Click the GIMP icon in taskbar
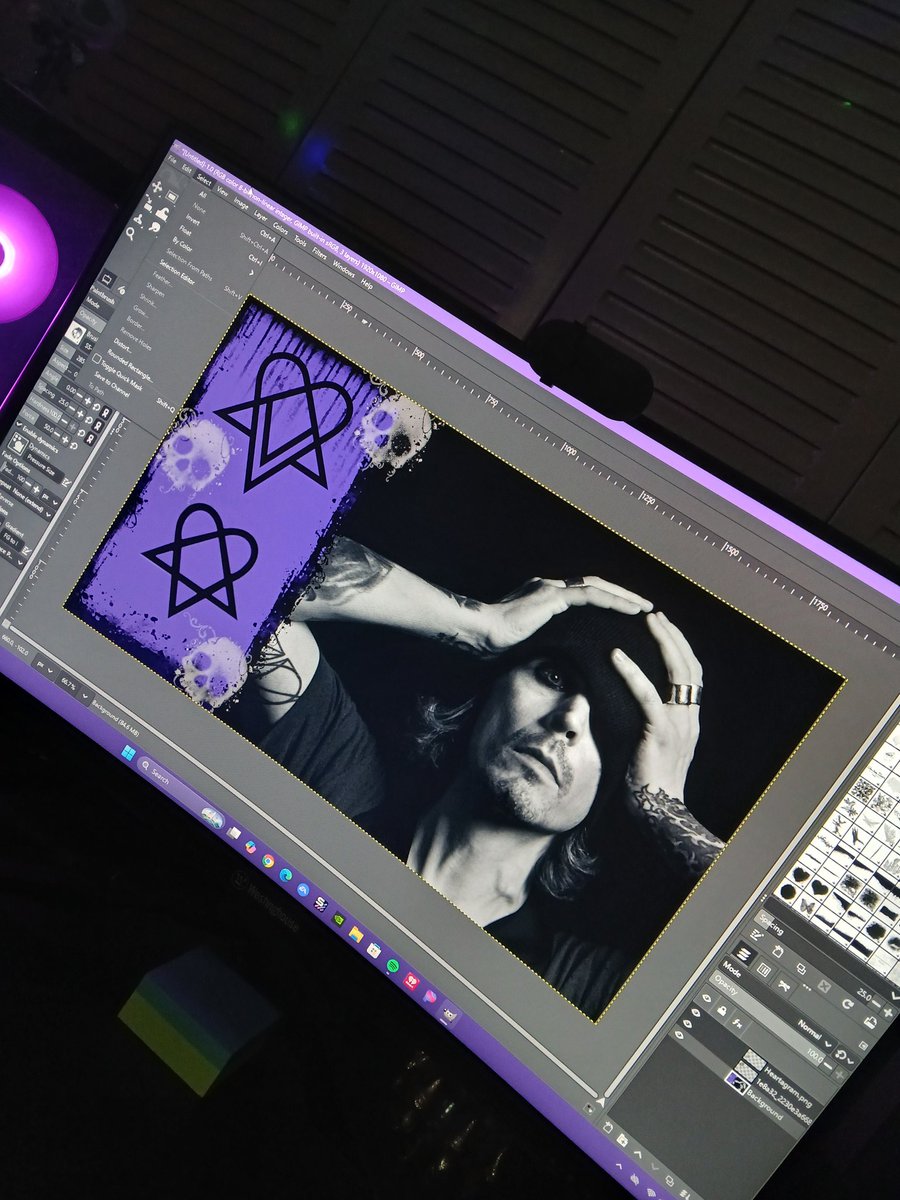This screenshot has height=1200, width=900. point(449,1016)
